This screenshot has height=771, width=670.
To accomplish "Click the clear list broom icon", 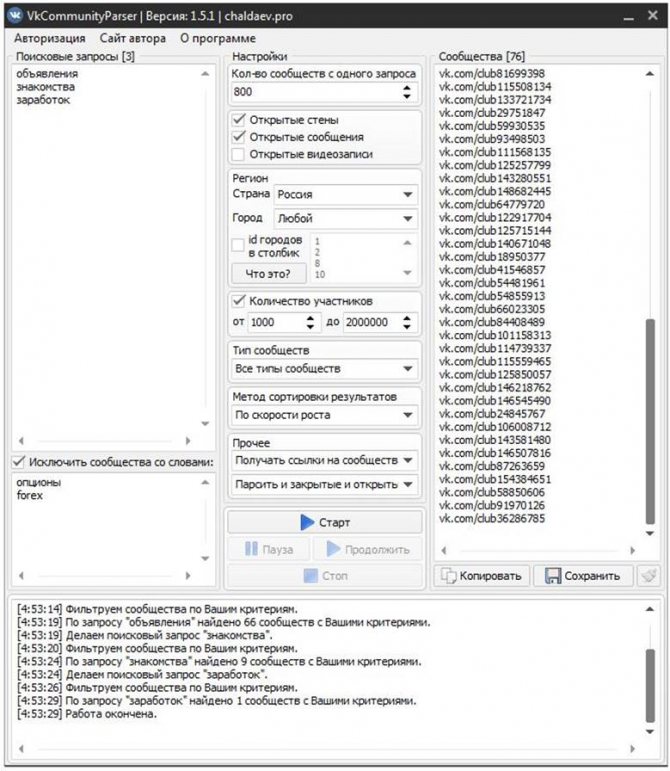I will [x=649, y=575].
